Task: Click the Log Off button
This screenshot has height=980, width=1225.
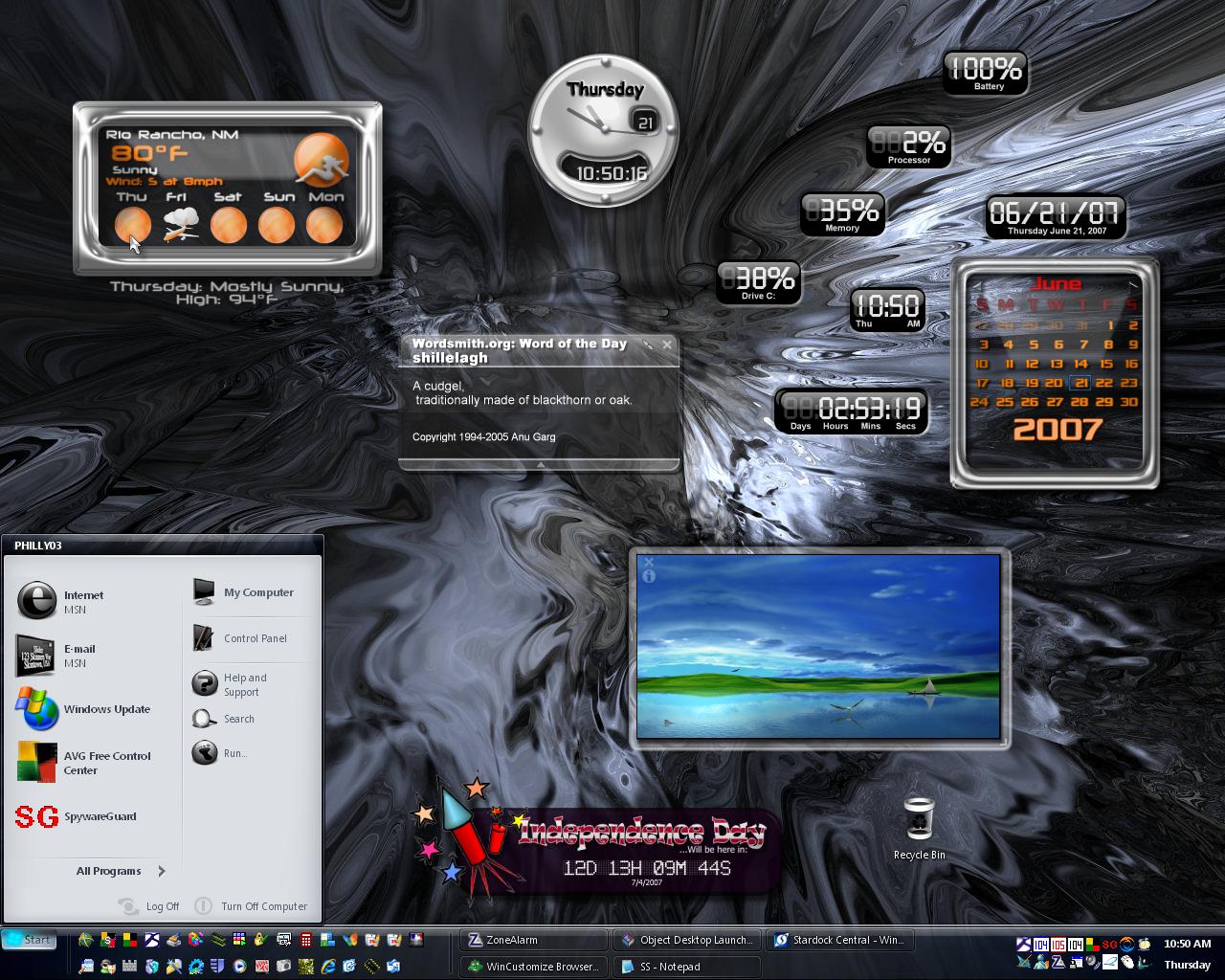Action: (148, 906)
